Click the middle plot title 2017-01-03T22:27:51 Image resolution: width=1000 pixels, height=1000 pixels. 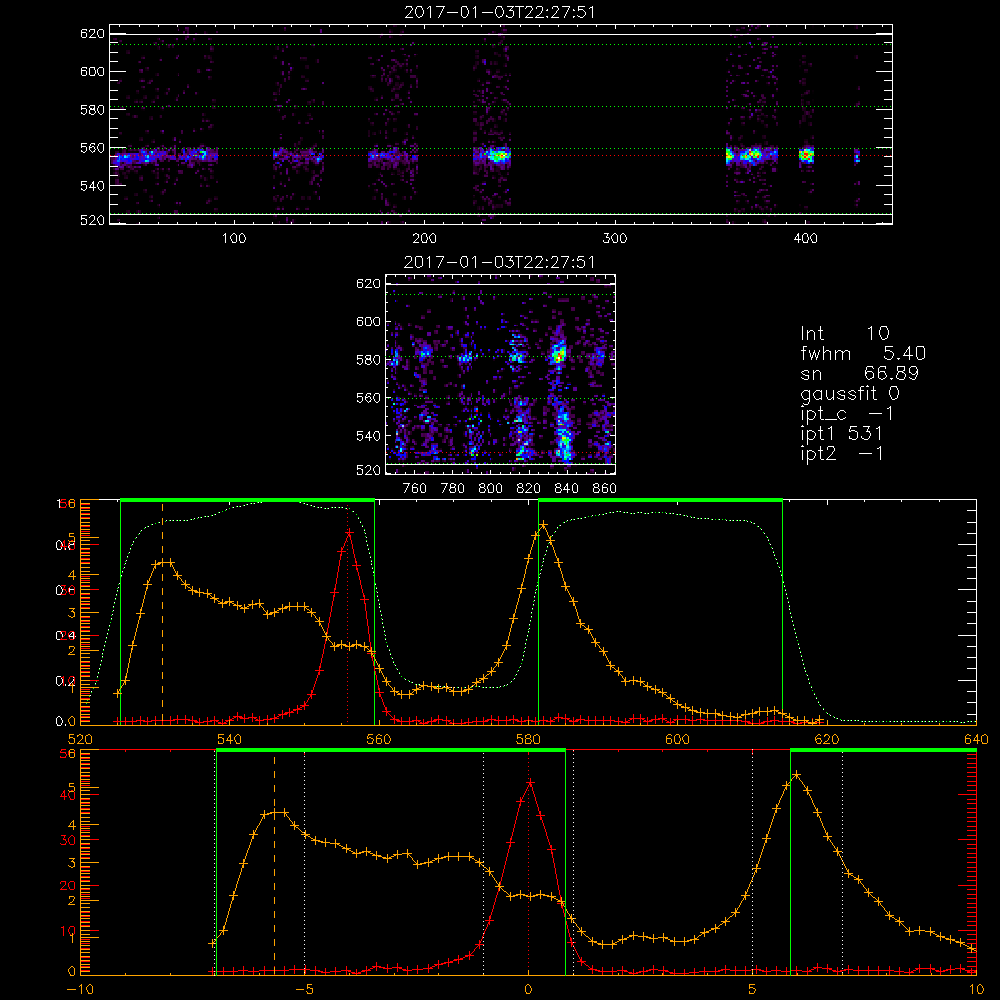[x=499, y=262]
